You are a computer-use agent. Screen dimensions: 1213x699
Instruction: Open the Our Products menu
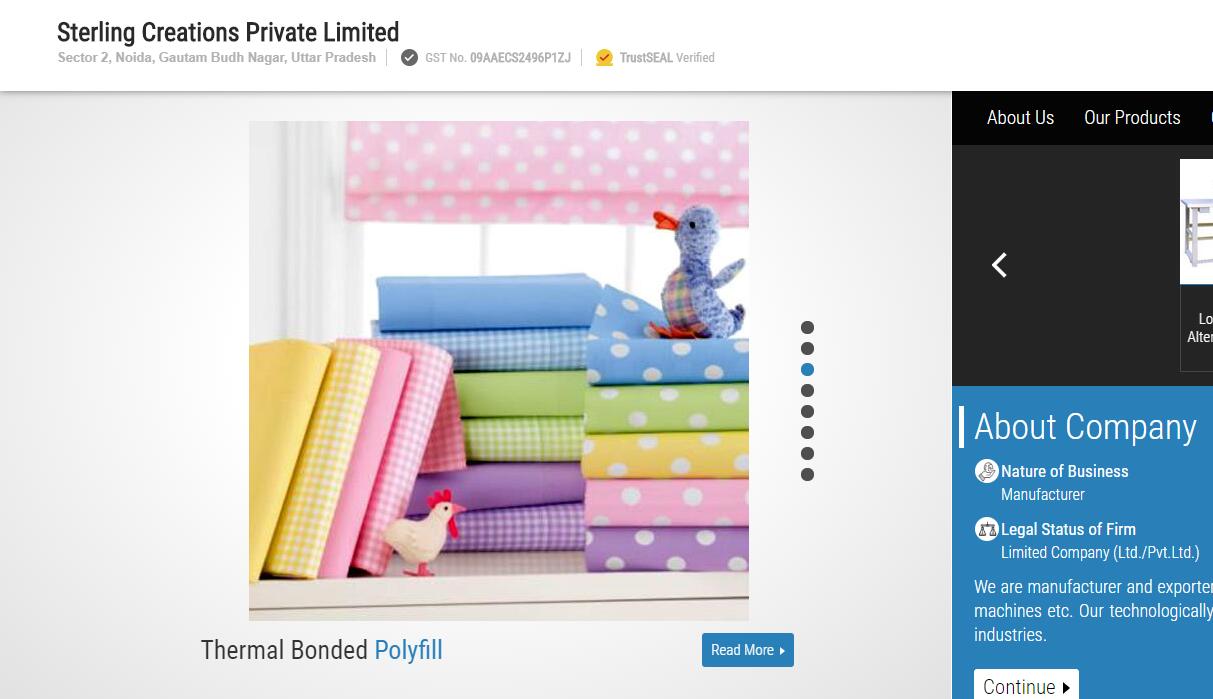1132,118
